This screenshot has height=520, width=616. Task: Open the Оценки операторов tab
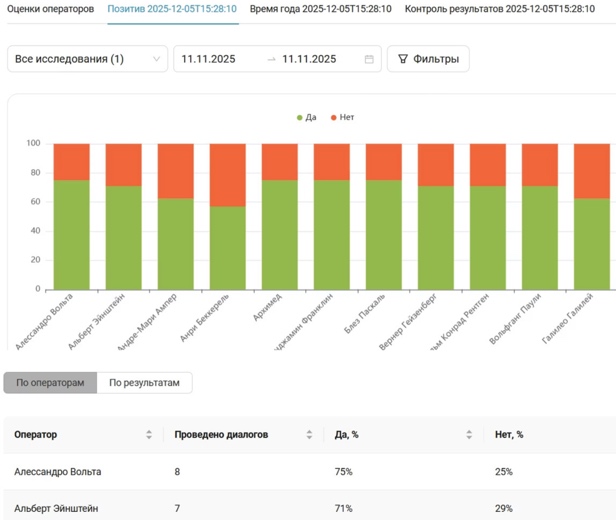[50, 9]
